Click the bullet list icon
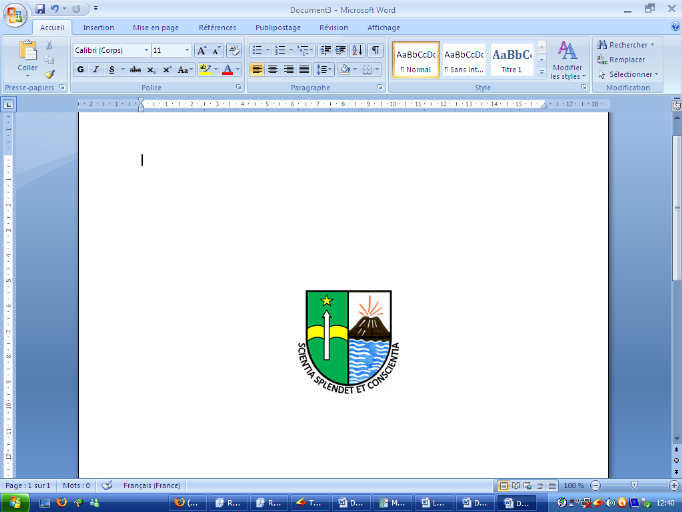682x512 pixels. 258,50
